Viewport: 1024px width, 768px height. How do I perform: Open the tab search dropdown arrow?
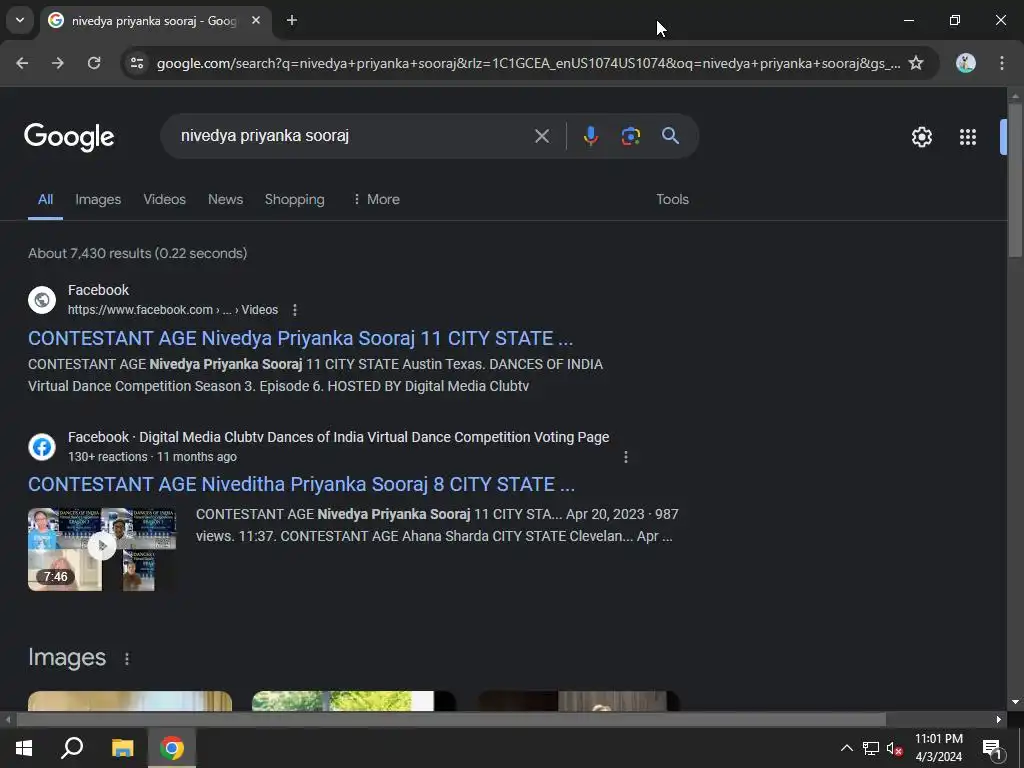click(20, 20)
